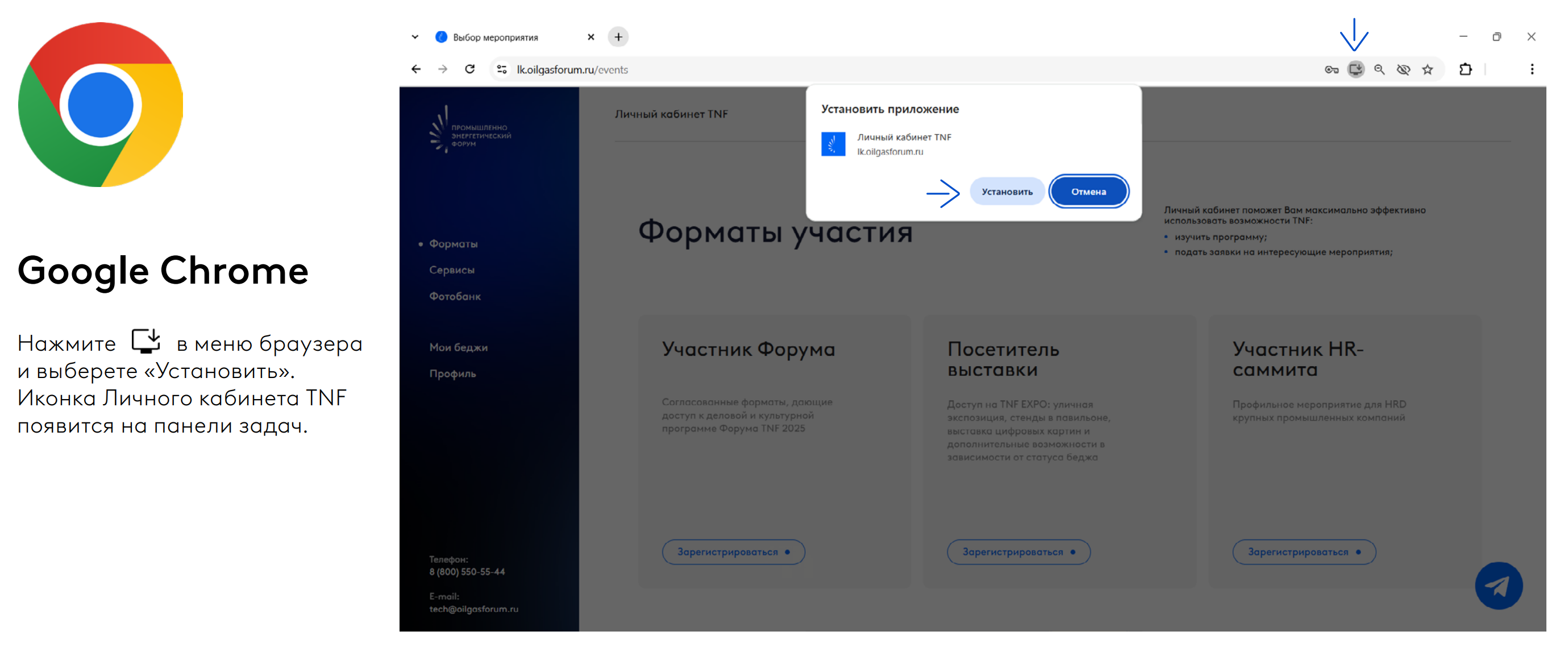Open Сервисы in the sidebar menu
The image size is (1568, 652).
pos(451,269)
